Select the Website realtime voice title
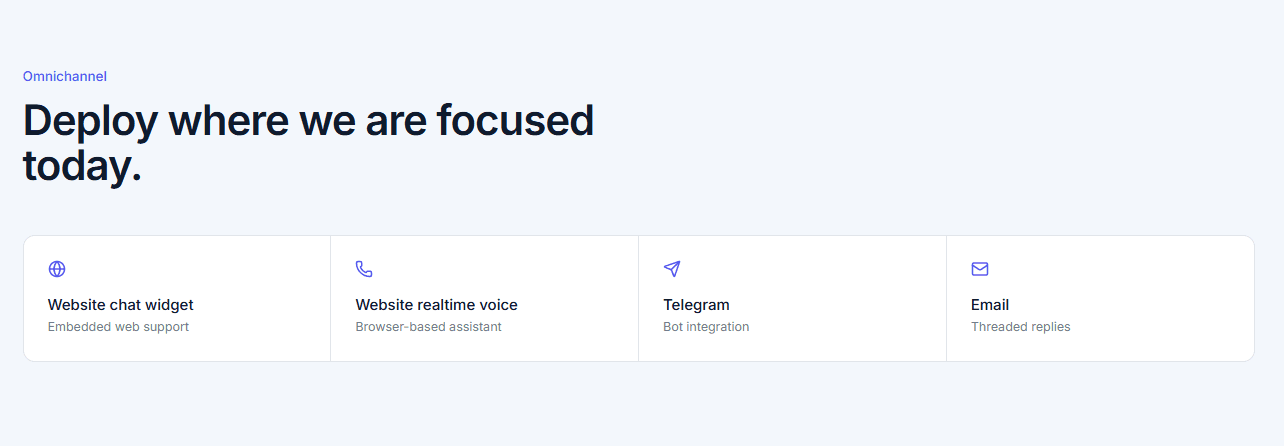The image size is (1284, 446). click(x=437, y=305)
